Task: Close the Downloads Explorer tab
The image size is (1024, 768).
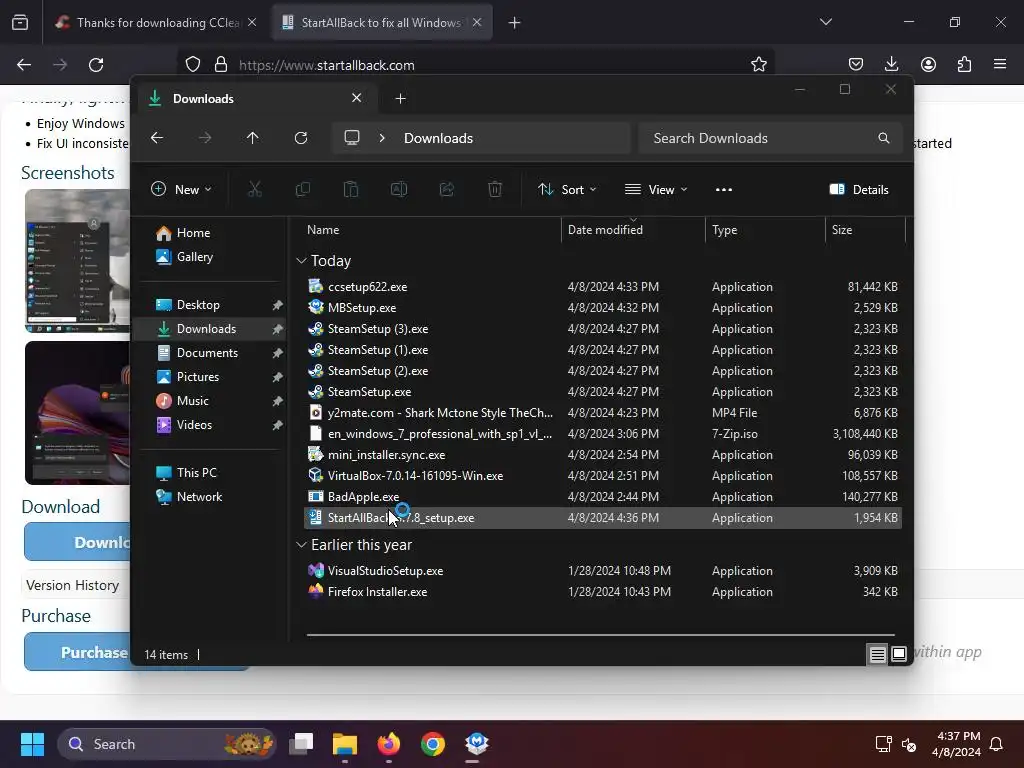Action: [357, 98]
